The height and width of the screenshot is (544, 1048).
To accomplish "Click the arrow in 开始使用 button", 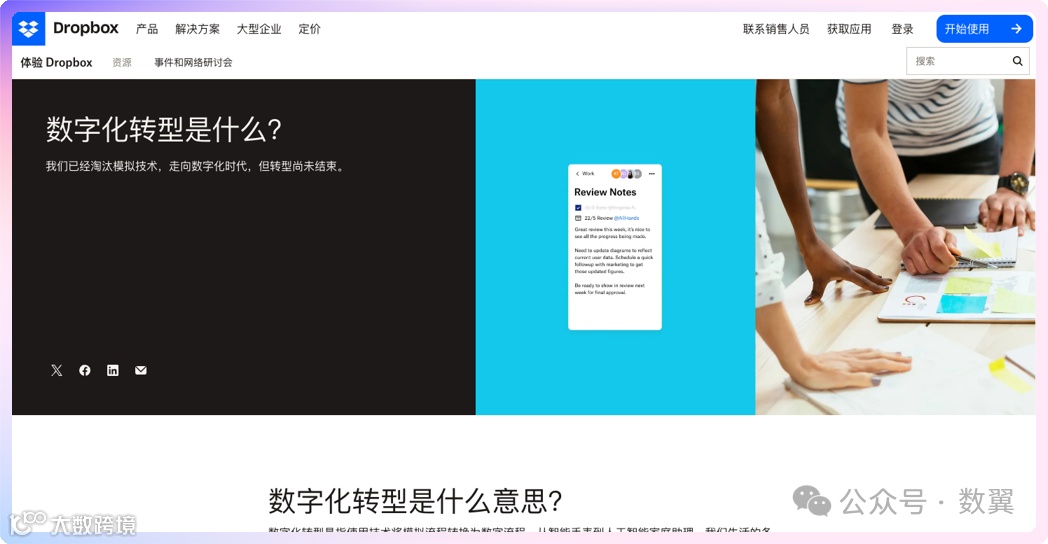I will pos(1017,29).
